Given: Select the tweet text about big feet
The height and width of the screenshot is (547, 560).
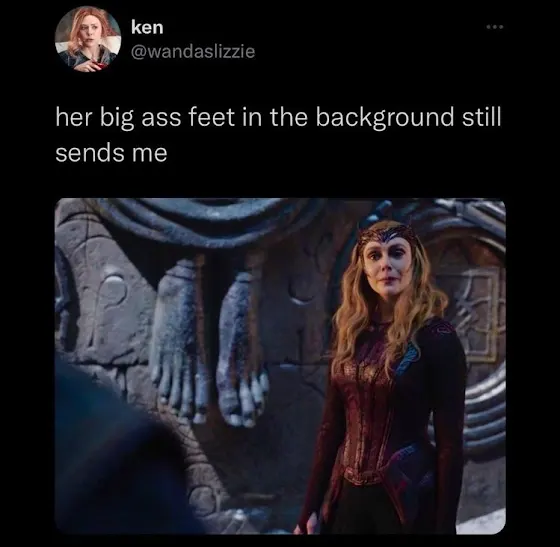Looking at the screenshot, I should pos(278,136).
